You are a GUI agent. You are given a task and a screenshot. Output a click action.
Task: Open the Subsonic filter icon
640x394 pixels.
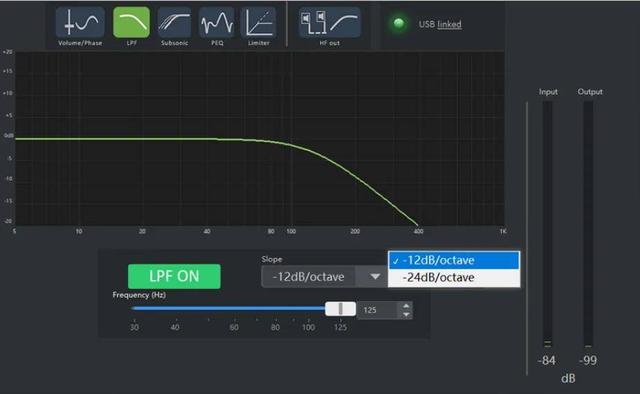[174, 22]
